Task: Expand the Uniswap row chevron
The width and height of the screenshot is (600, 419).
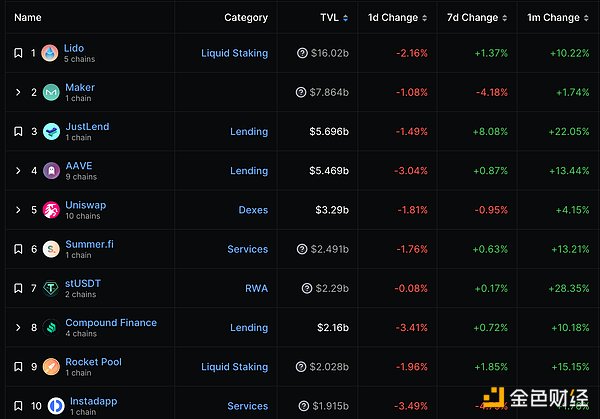Action: pos(18,210)
